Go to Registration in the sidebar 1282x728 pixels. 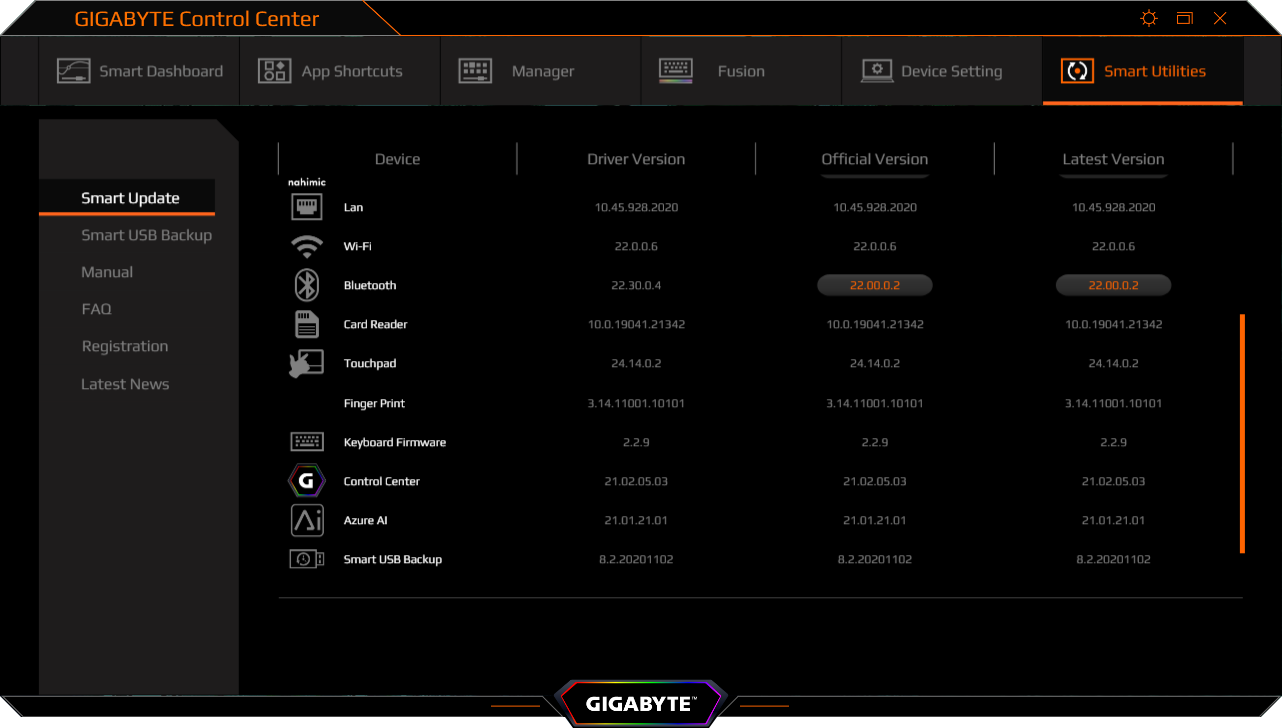(125, 346)
